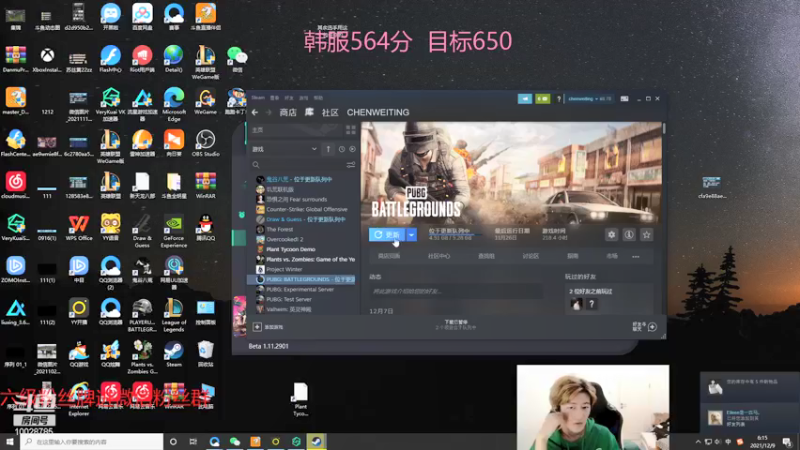Click the friend avatar under played-before list

point(576,304)
